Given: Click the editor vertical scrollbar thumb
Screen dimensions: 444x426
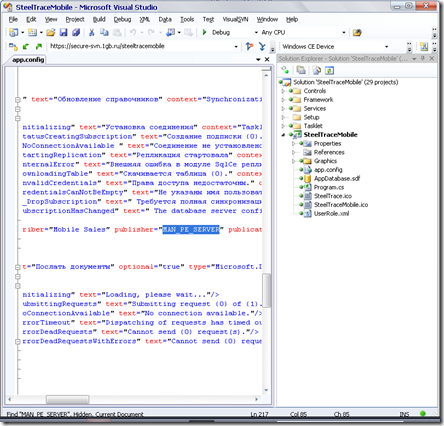Looking at the screenshot, I should [266, 290].
